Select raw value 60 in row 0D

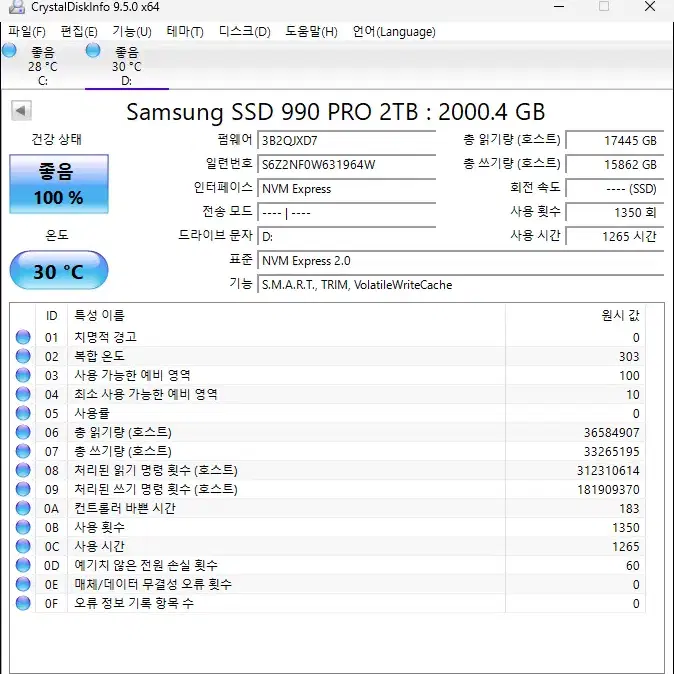click(x=633, y=565)
